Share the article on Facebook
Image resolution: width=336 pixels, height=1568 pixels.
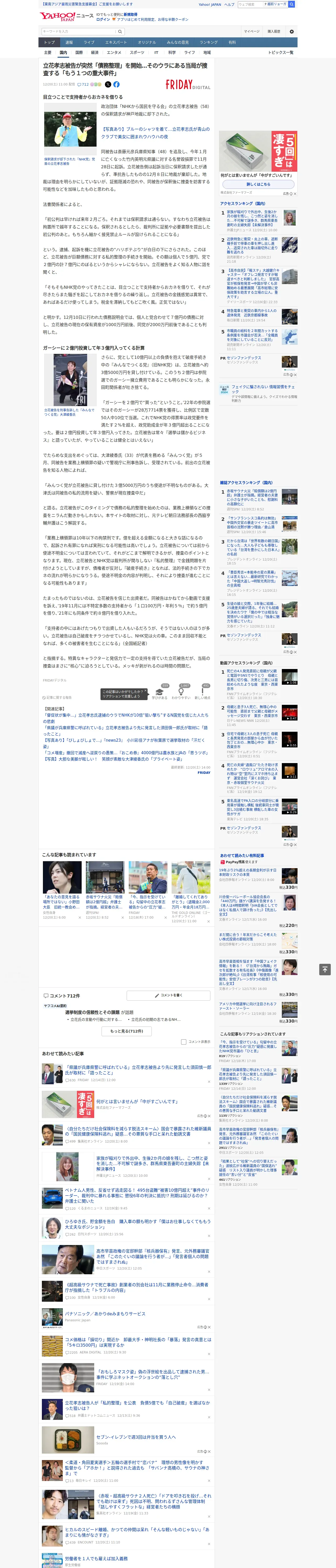tap(116, 85)
